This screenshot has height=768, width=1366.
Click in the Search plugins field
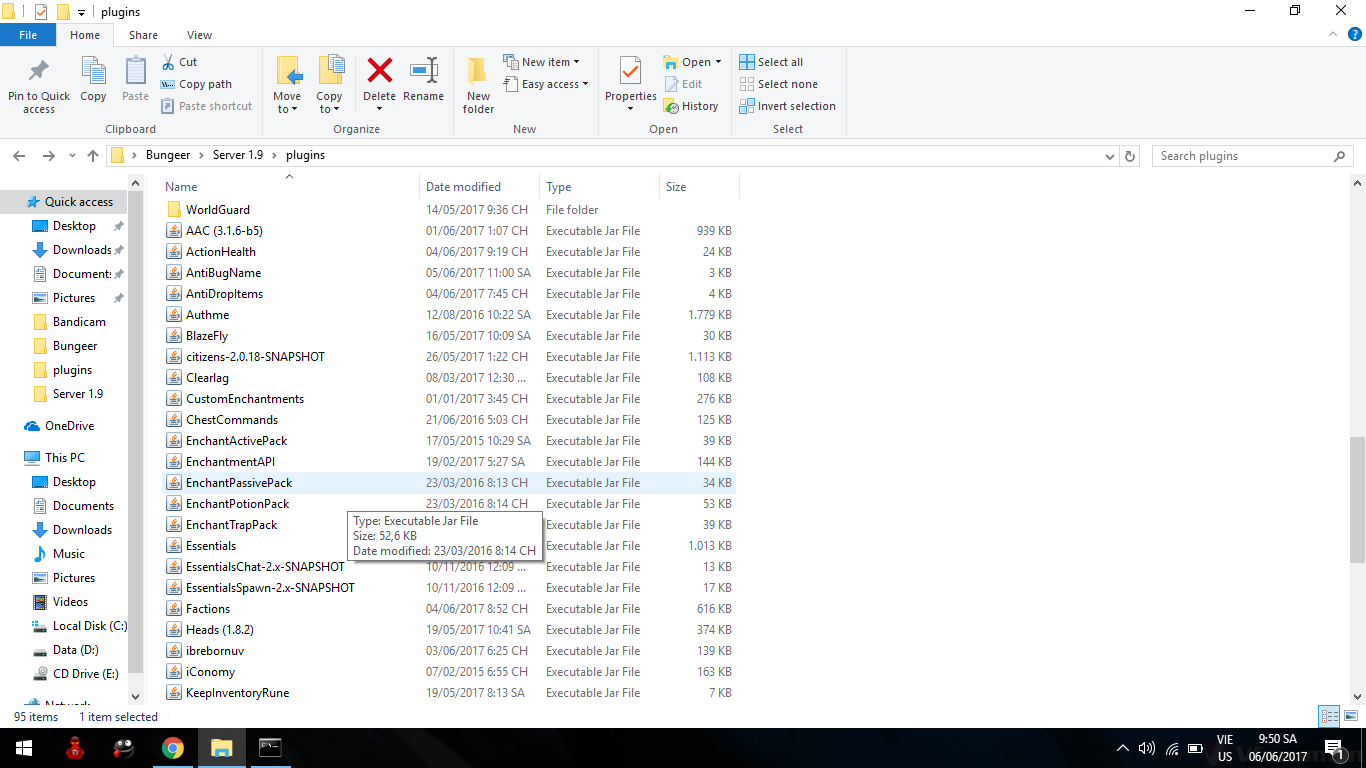tap(1240, 156)
